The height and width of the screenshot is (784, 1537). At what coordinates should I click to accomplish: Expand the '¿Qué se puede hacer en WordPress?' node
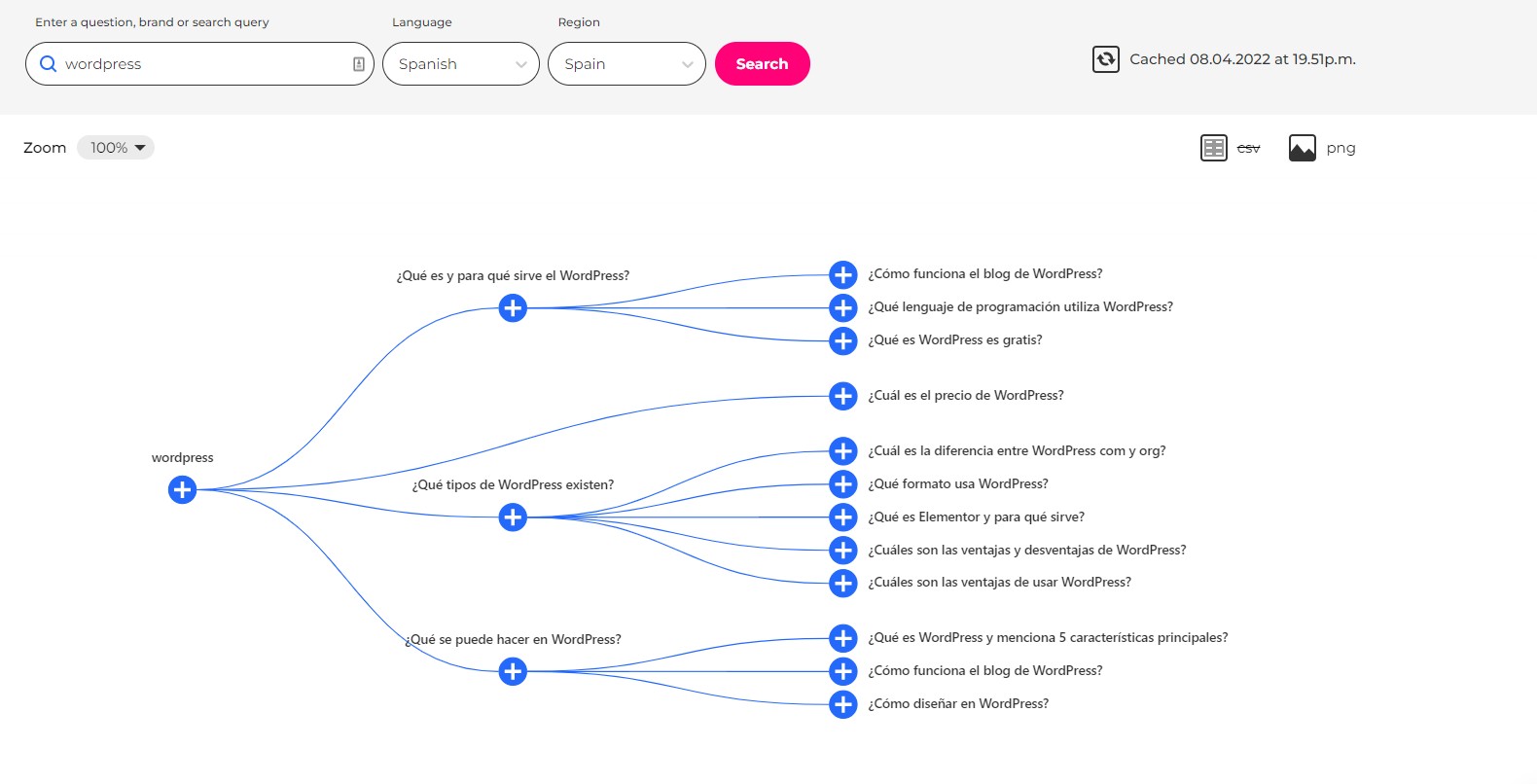513,671
